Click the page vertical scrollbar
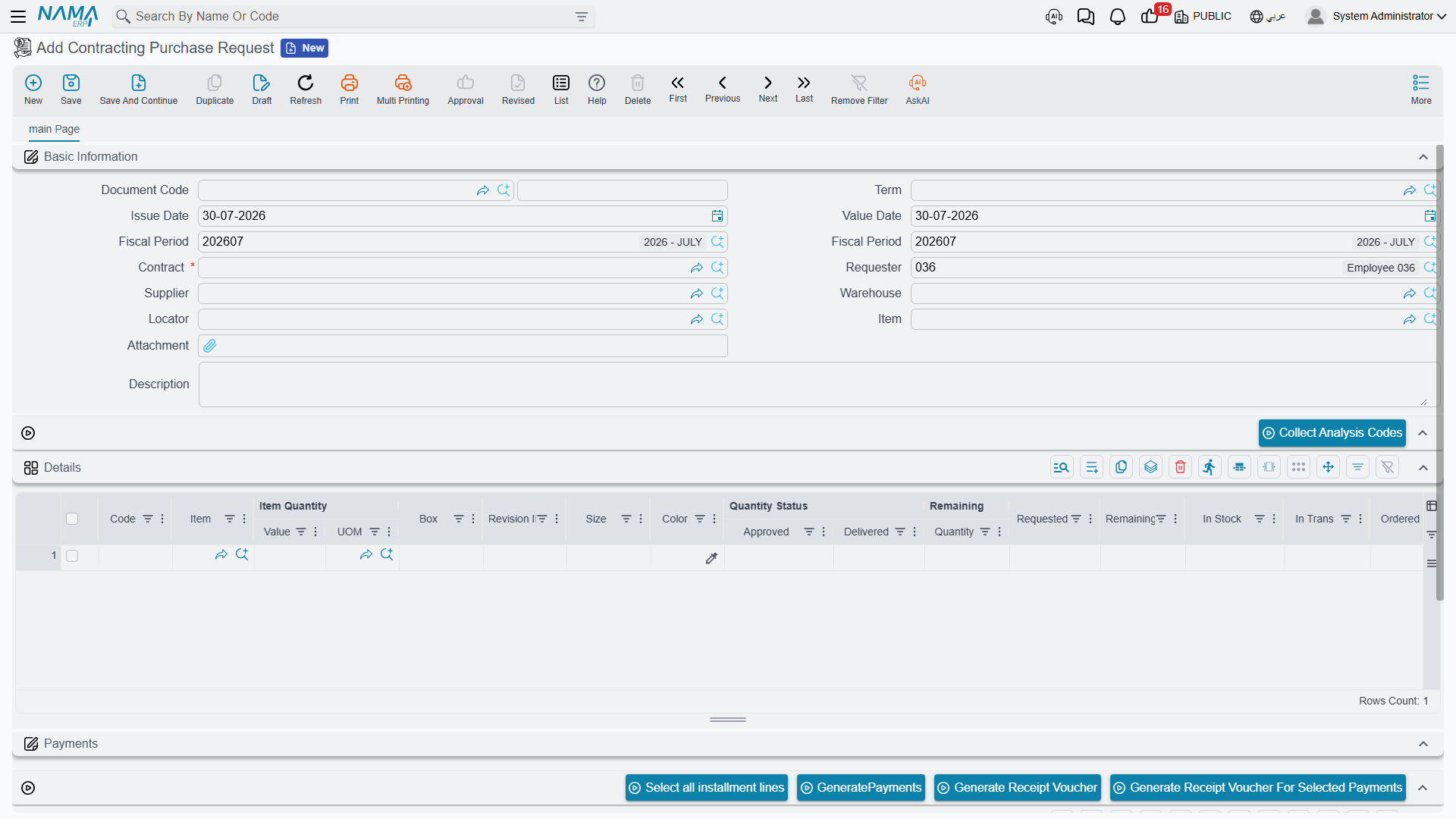Screen dimensions: 1456x819 pos(1439,372)
